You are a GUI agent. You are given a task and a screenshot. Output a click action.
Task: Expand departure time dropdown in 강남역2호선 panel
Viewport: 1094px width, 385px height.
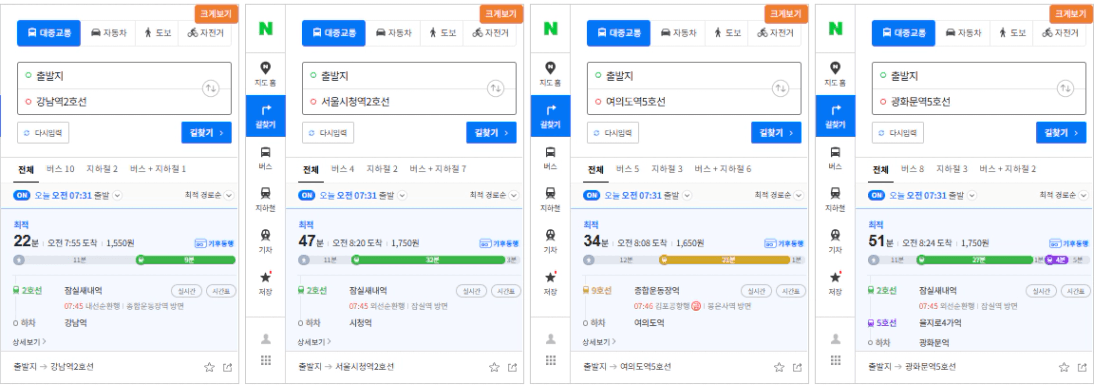117,196
